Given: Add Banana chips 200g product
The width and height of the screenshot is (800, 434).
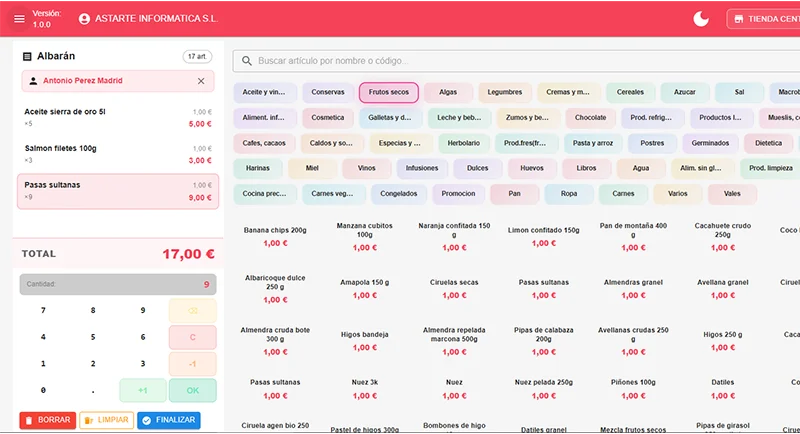Looking at the screenshot, I should pos(275,236).
